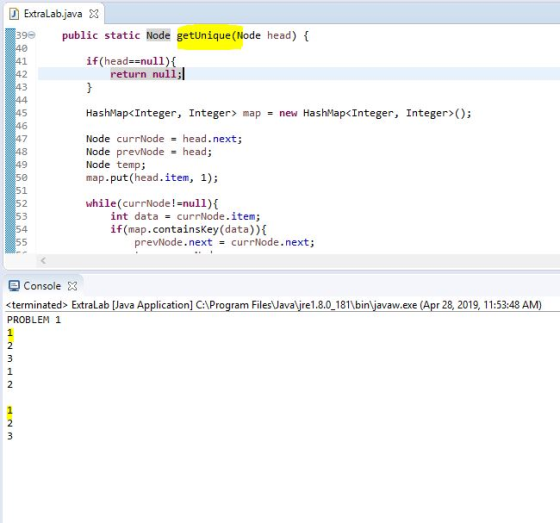The image size is (560, 523).
Task: Click 'Node currNode = head.next;' line
Action: (x=164, y=139)
